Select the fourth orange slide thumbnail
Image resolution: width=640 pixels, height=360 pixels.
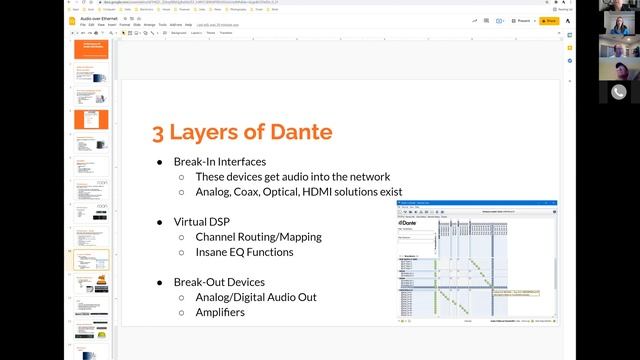[x=91, y=119]
